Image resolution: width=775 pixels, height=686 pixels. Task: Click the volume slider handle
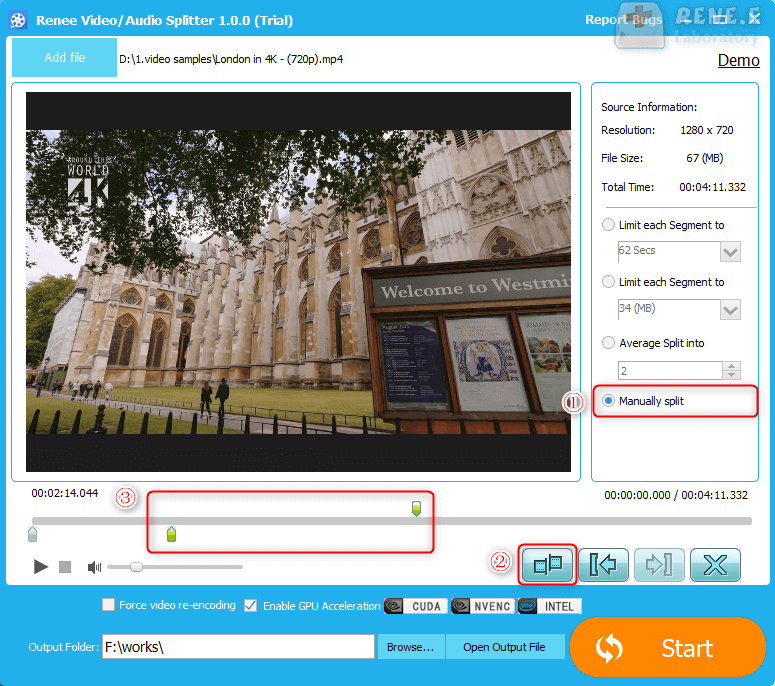(136, 567)
